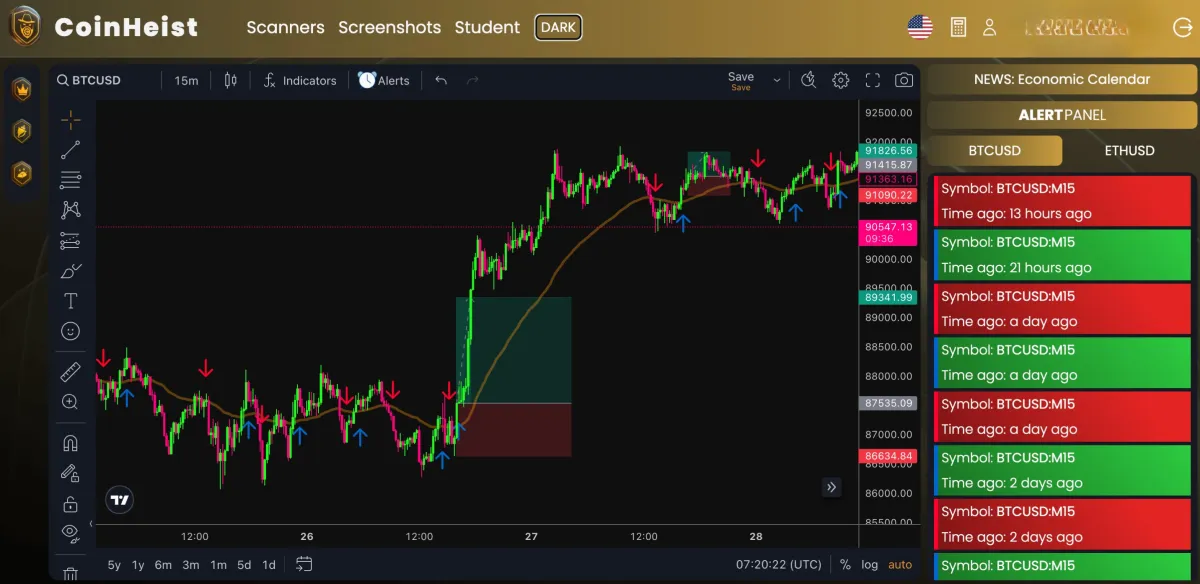The image size is (1200, 584).
Task: Open the go to date calendar icon
Action: [305, 565]
